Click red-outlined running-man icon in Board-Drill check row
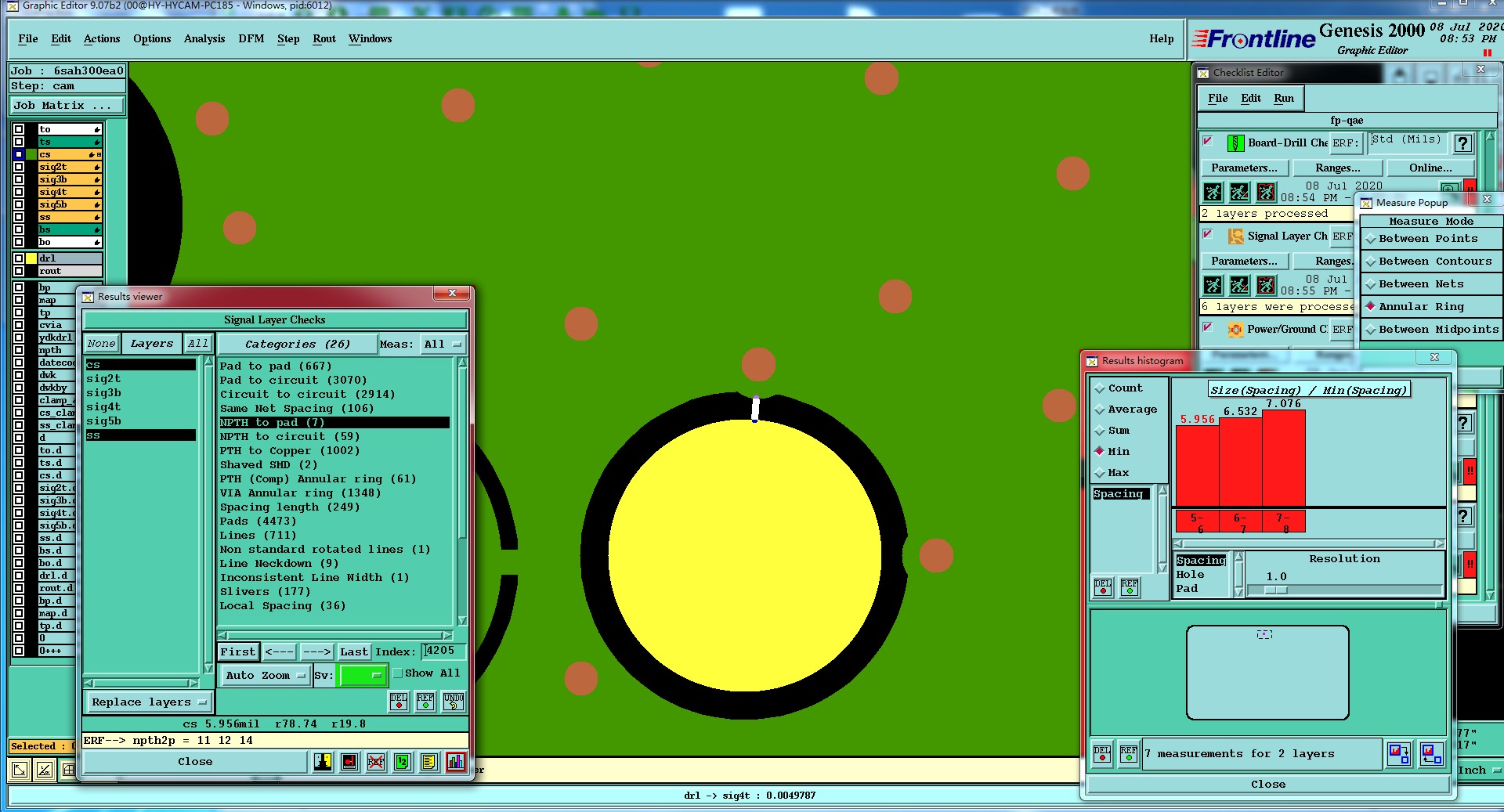Image resolution: width=1504 pixels, height=812 pixels. [x=1266, y=192]
